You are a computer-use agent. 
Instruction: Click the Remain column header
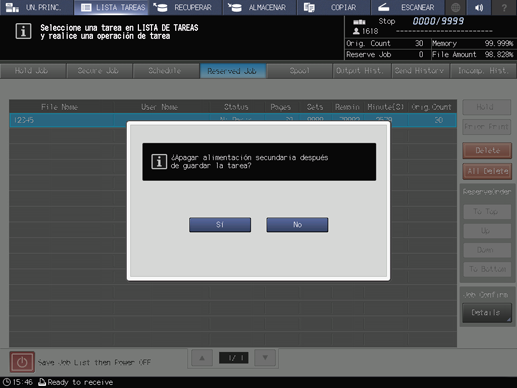pyautogui.click(x=347, y=107)
